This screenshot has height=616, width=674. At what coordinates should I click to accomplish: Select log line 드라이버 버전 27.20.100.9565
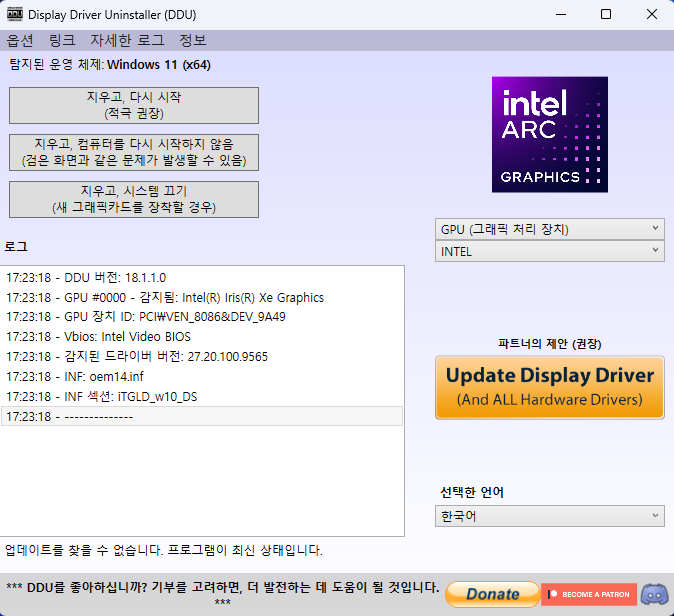pos(202,356)
